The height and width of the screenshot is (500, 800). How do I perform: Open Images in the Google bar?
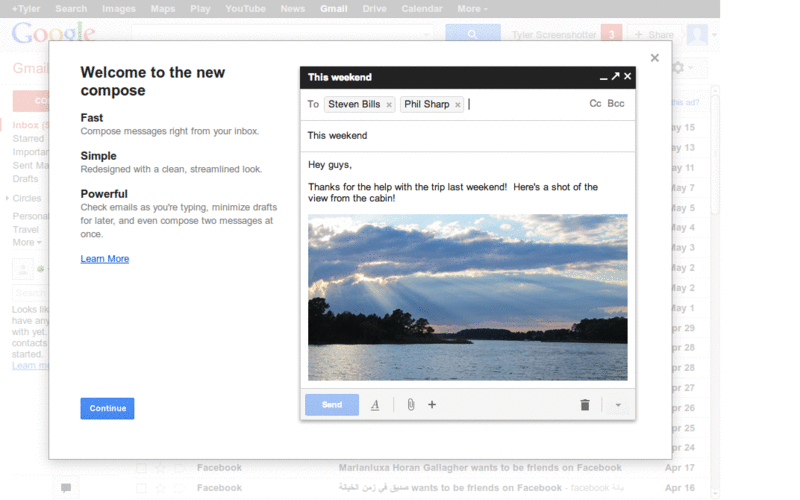pyautogui.click(x=119, y=9)
